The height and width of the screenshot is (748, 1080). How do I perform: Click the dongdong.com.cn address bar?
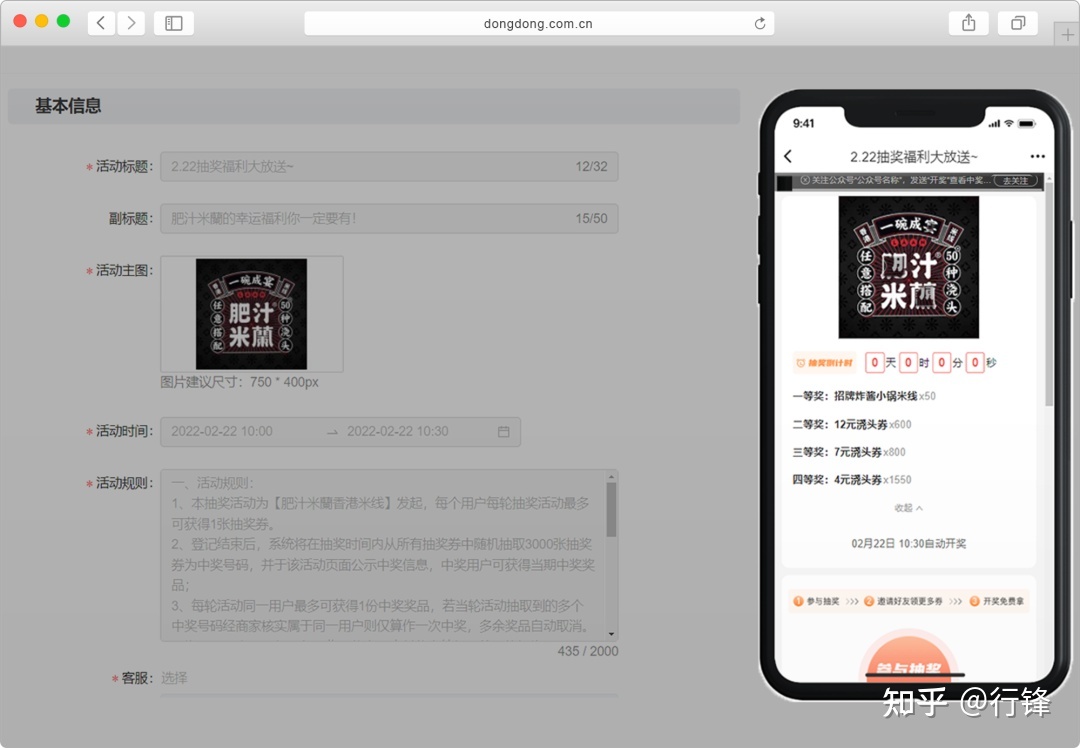point(538,24)
